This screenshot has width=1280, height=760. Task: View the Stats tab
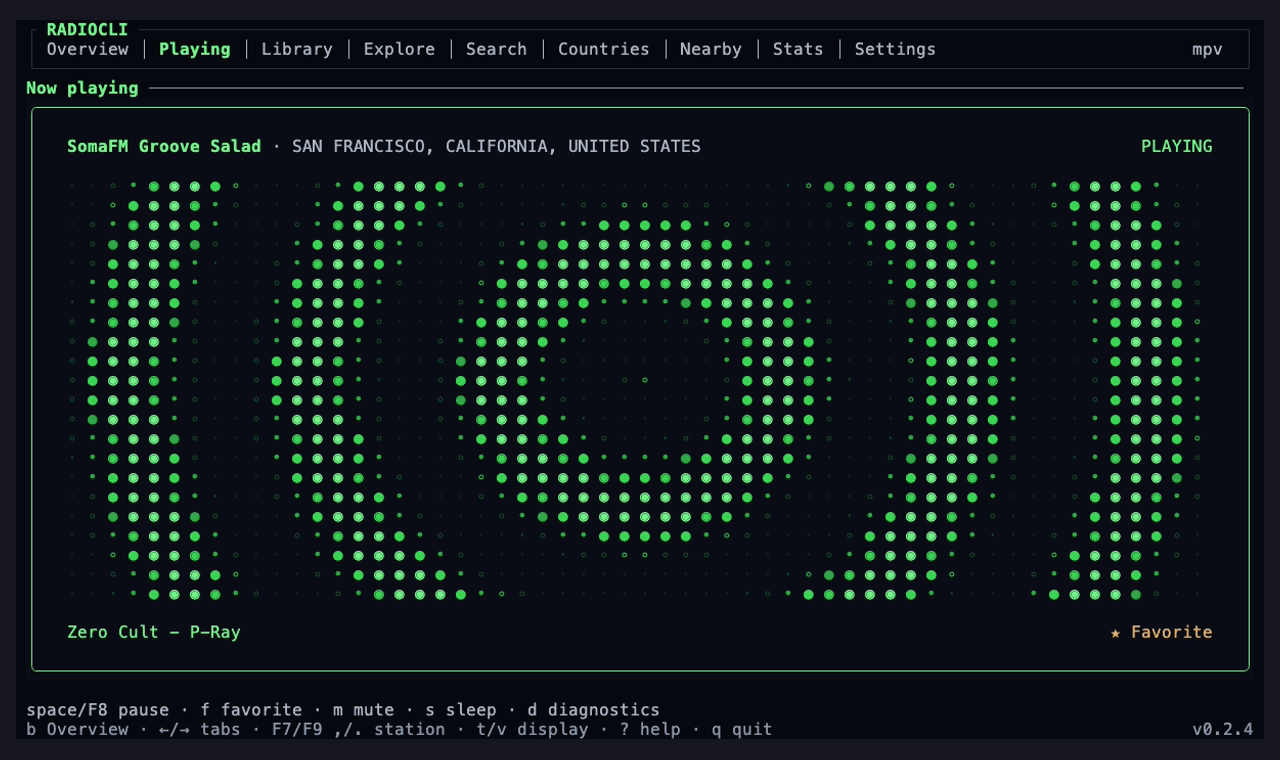click(798, 49)
